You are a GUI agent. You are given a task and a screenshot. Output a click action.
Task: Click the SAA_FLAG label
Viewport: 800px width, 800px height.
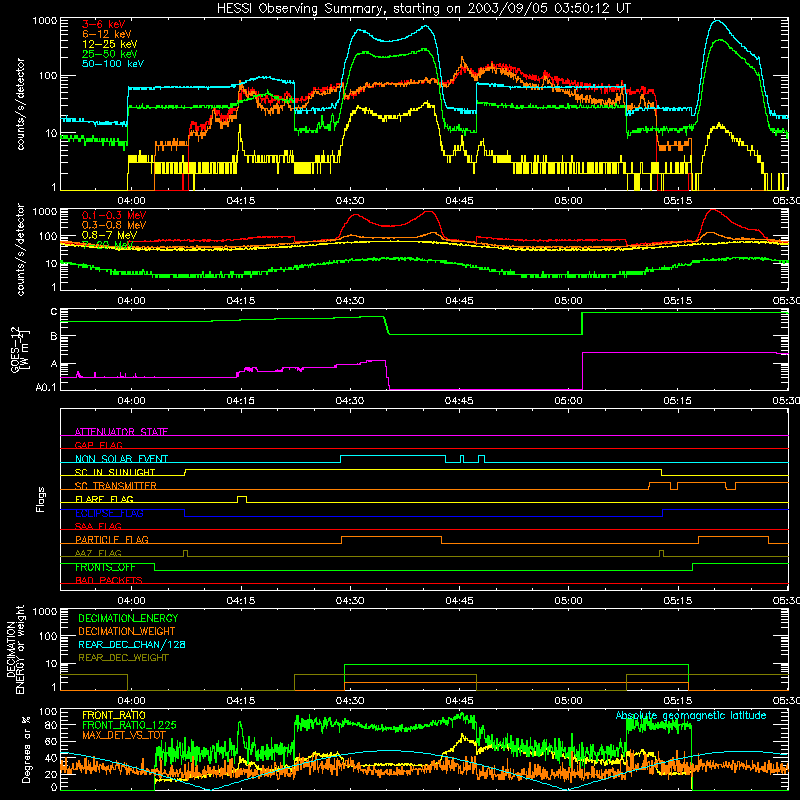(98, 526)
